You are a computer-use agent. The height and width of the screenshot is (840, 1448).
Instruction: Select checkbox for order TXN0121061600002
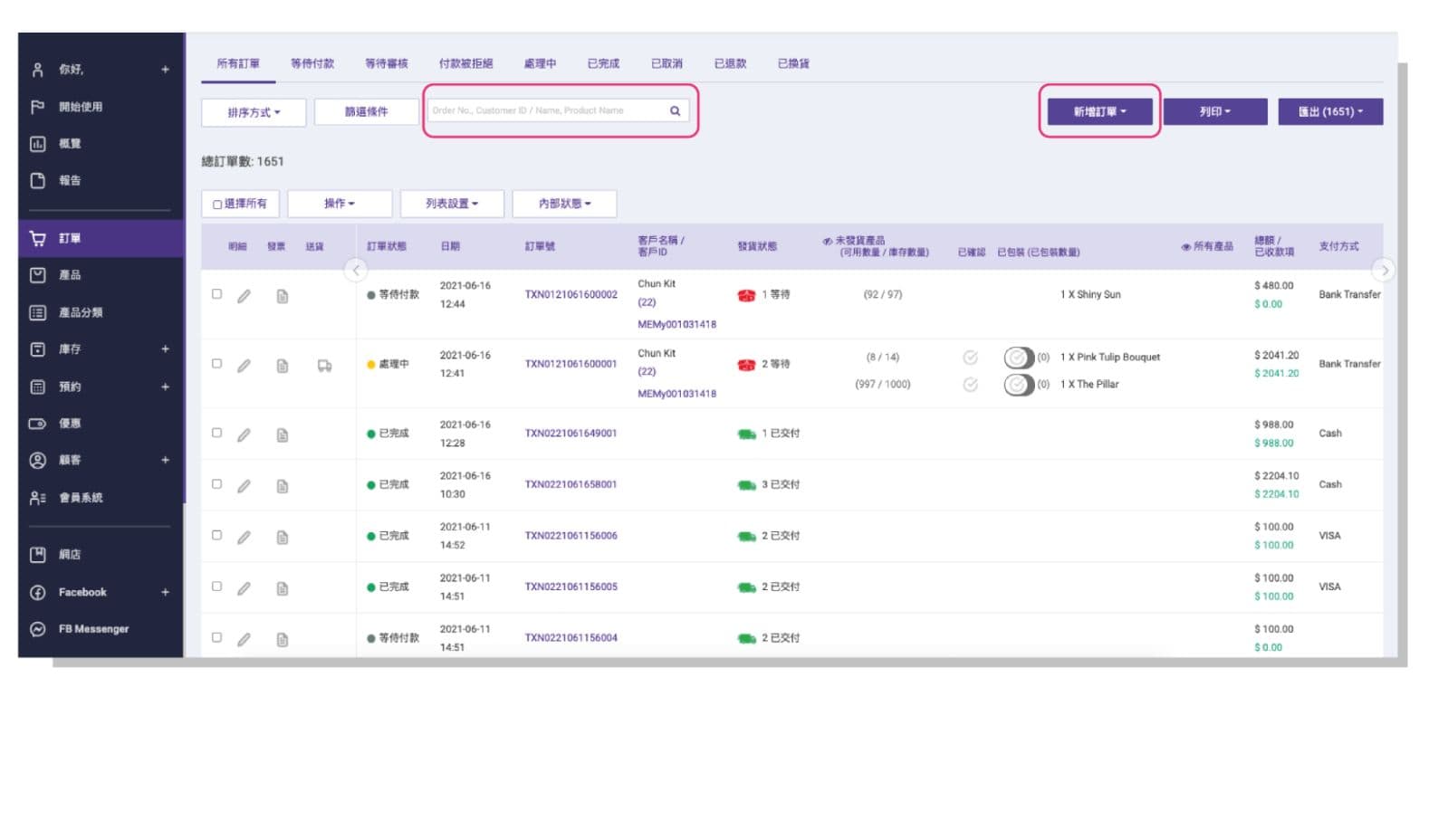coord(216,293)
